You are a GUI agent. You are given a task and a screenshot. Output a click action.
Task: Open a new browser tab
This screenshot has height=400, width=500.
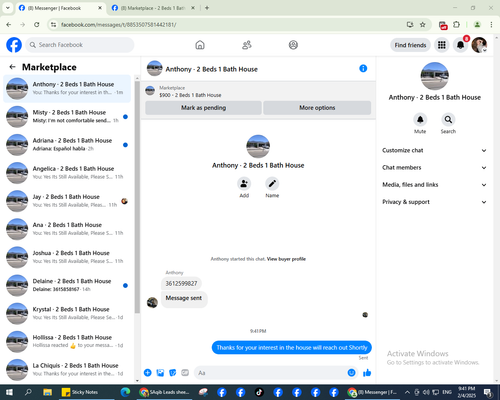pyautogui.click(x=207, y=8)
